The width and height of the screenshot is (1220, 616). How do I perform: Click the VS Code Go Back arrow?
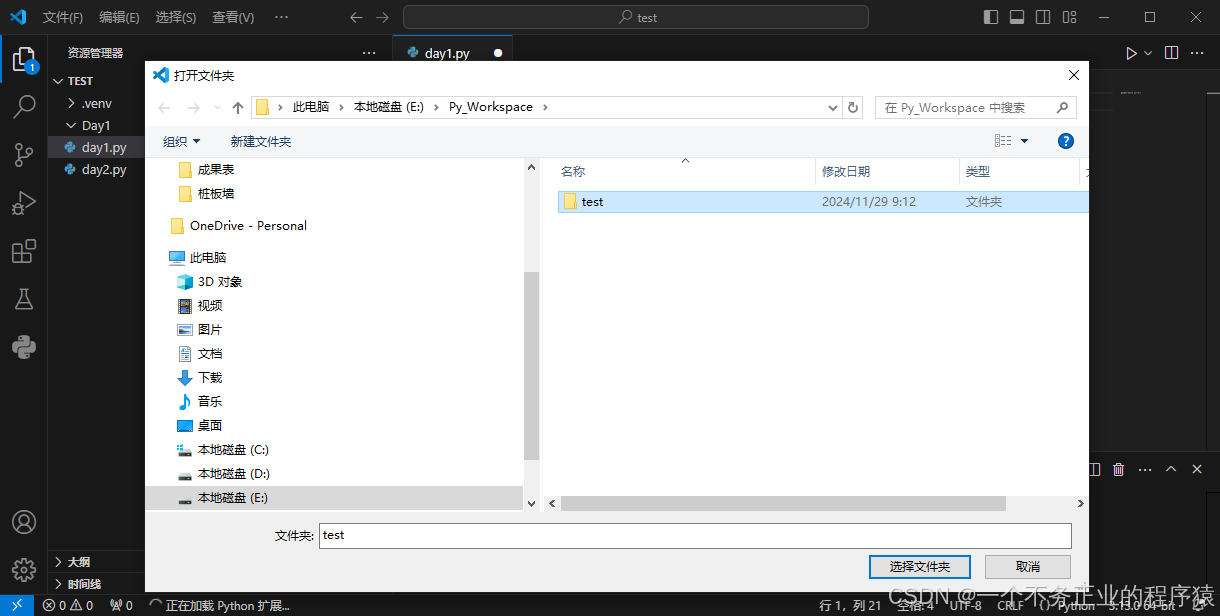(356, 17)
